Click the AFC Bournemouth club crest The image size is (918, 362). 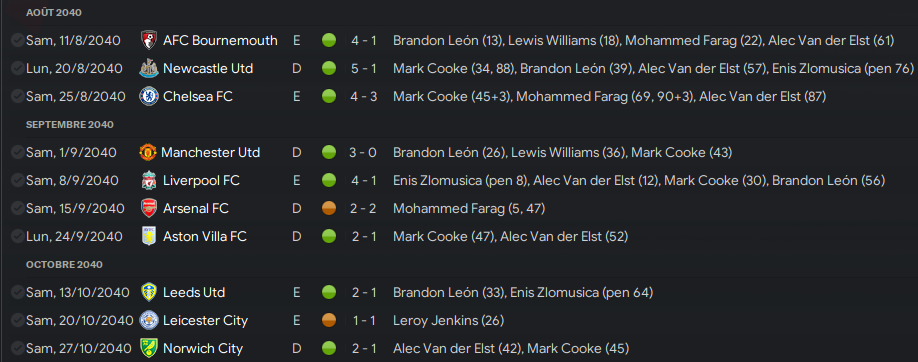pyautogui.click(x=149, y=40)
